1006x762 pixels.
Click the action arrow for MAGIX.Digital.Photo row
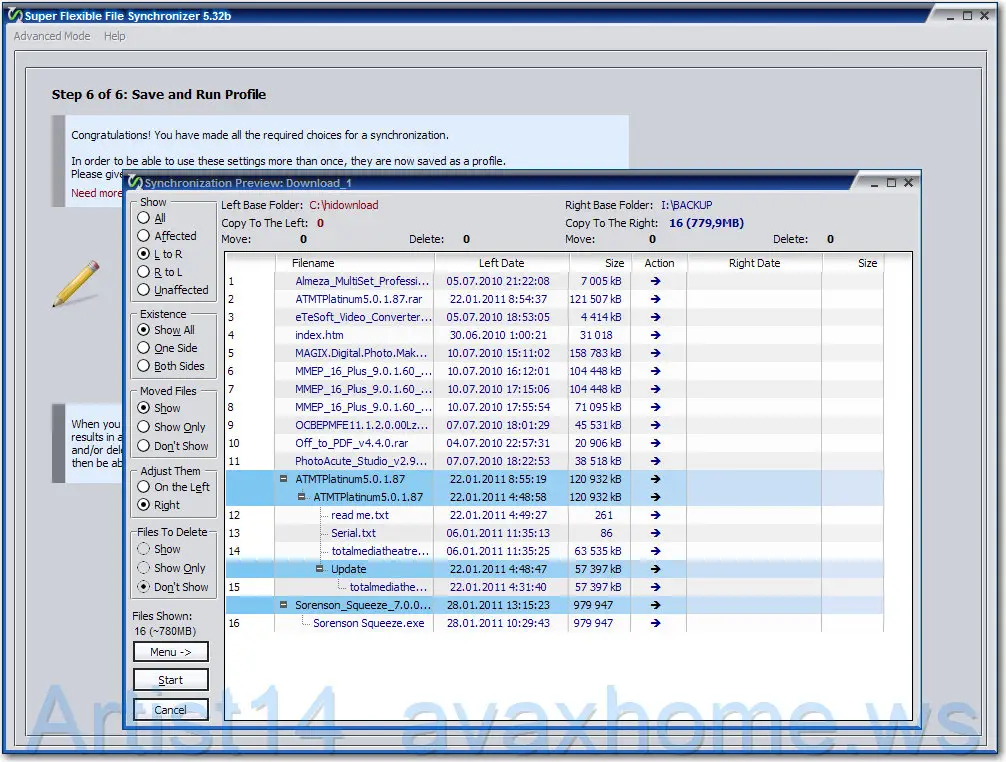click(x=655, y=353)
